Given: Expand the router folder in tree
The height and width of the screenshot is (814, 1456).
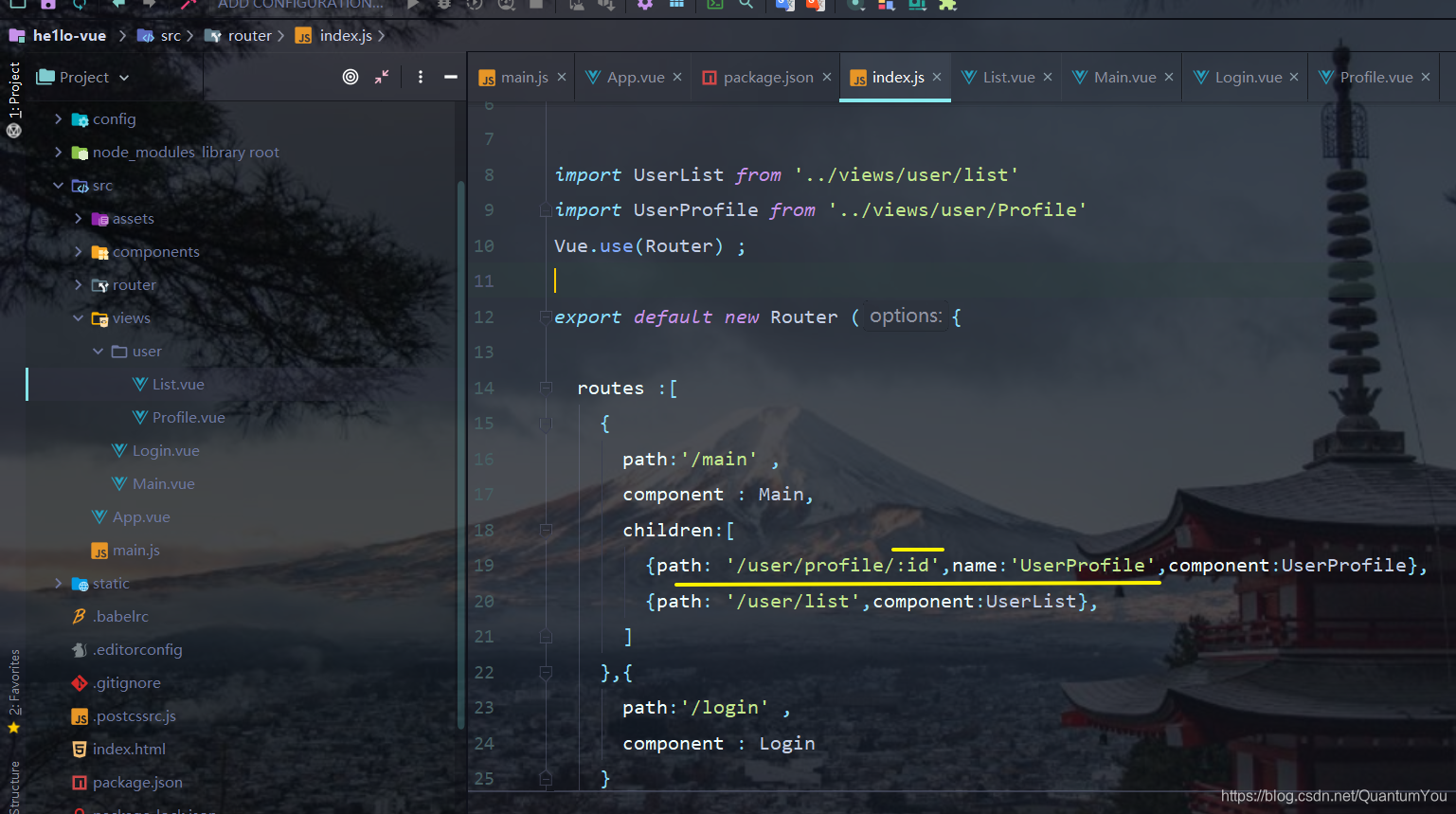Looking at the screenshot, I should tap(79, 285).
